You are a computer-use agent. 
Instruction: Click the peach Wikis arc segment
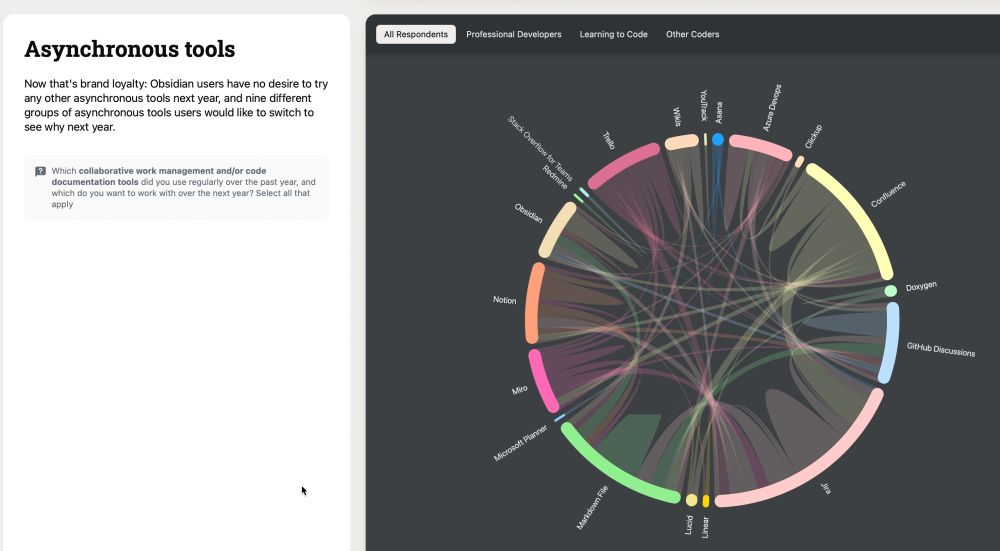(x=682, y=142)
